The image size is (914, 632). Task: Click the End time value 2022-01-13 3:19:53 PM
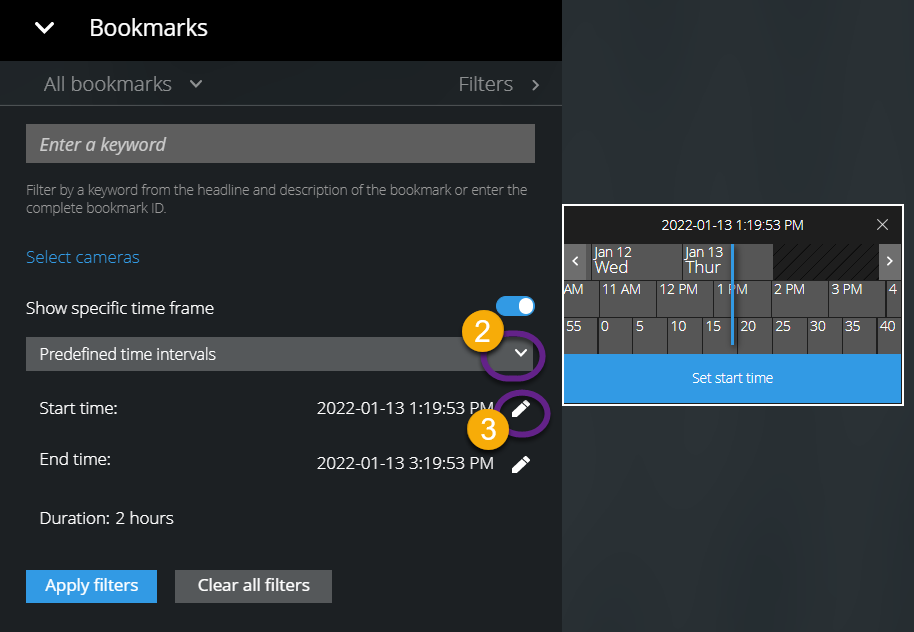pyautogui.click(x=405, y=464)
